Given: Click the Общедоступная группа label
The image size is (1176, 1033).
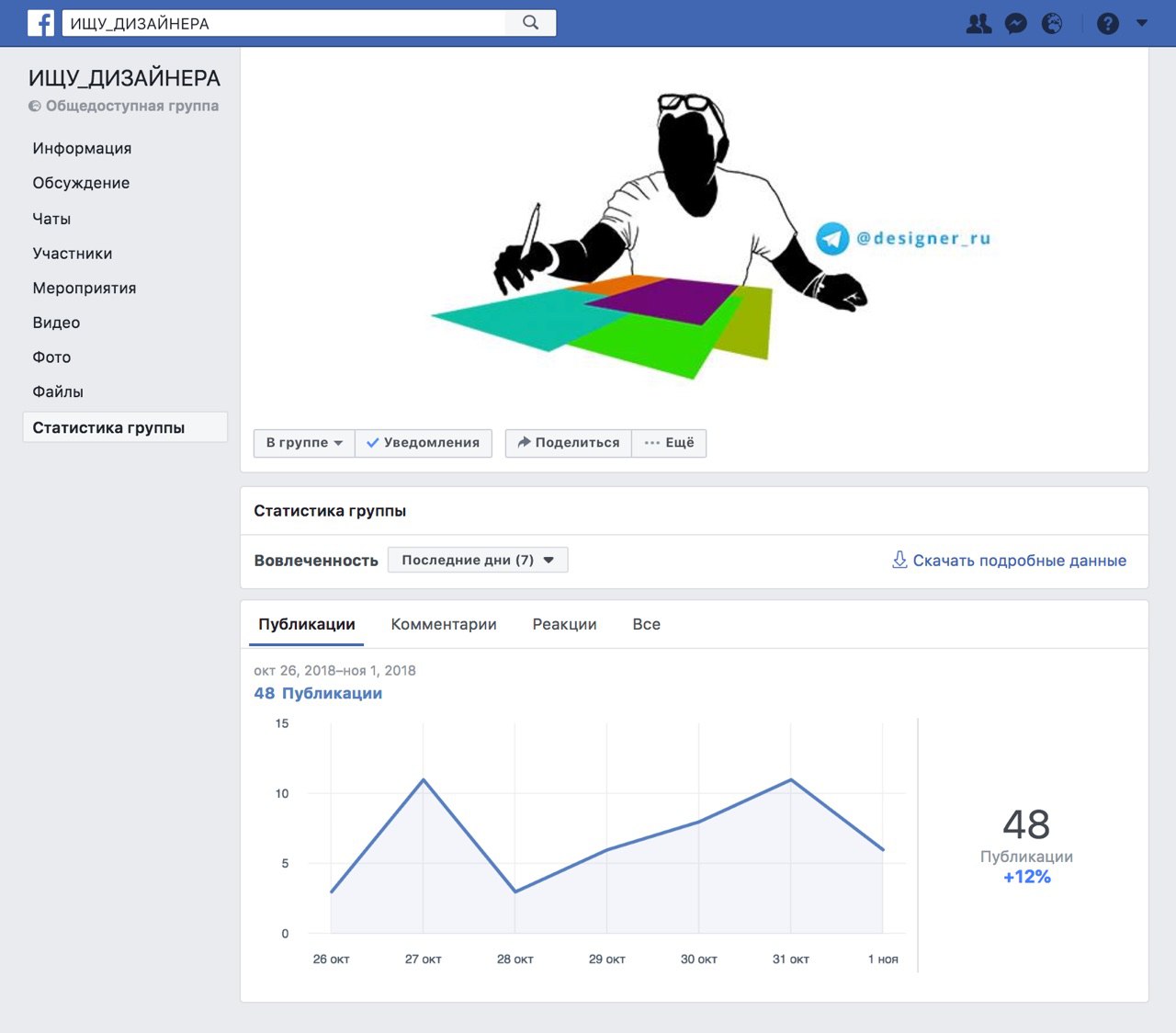Looking at the screenshot, I should [132, 106].
